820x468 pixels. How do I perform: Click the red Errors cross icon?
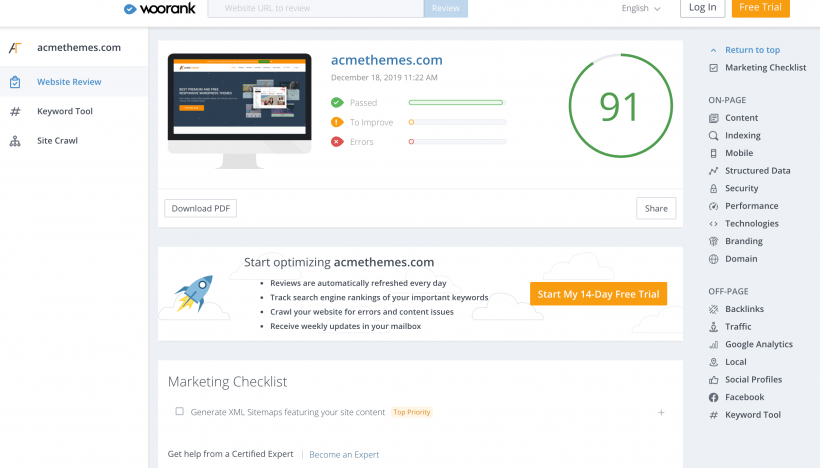pyautogui.click(x=337, y=142)
